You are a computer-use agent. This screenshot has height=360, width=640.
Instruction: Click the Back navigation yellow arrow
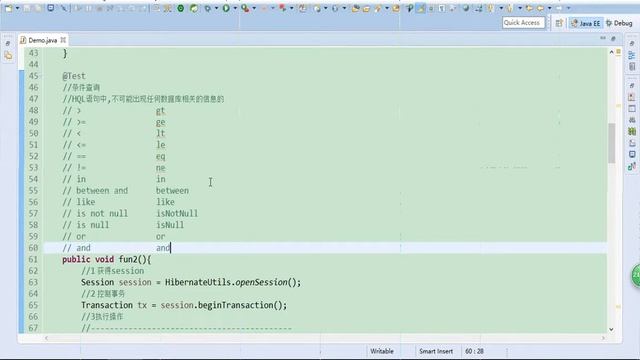click(x=540, y=8)
